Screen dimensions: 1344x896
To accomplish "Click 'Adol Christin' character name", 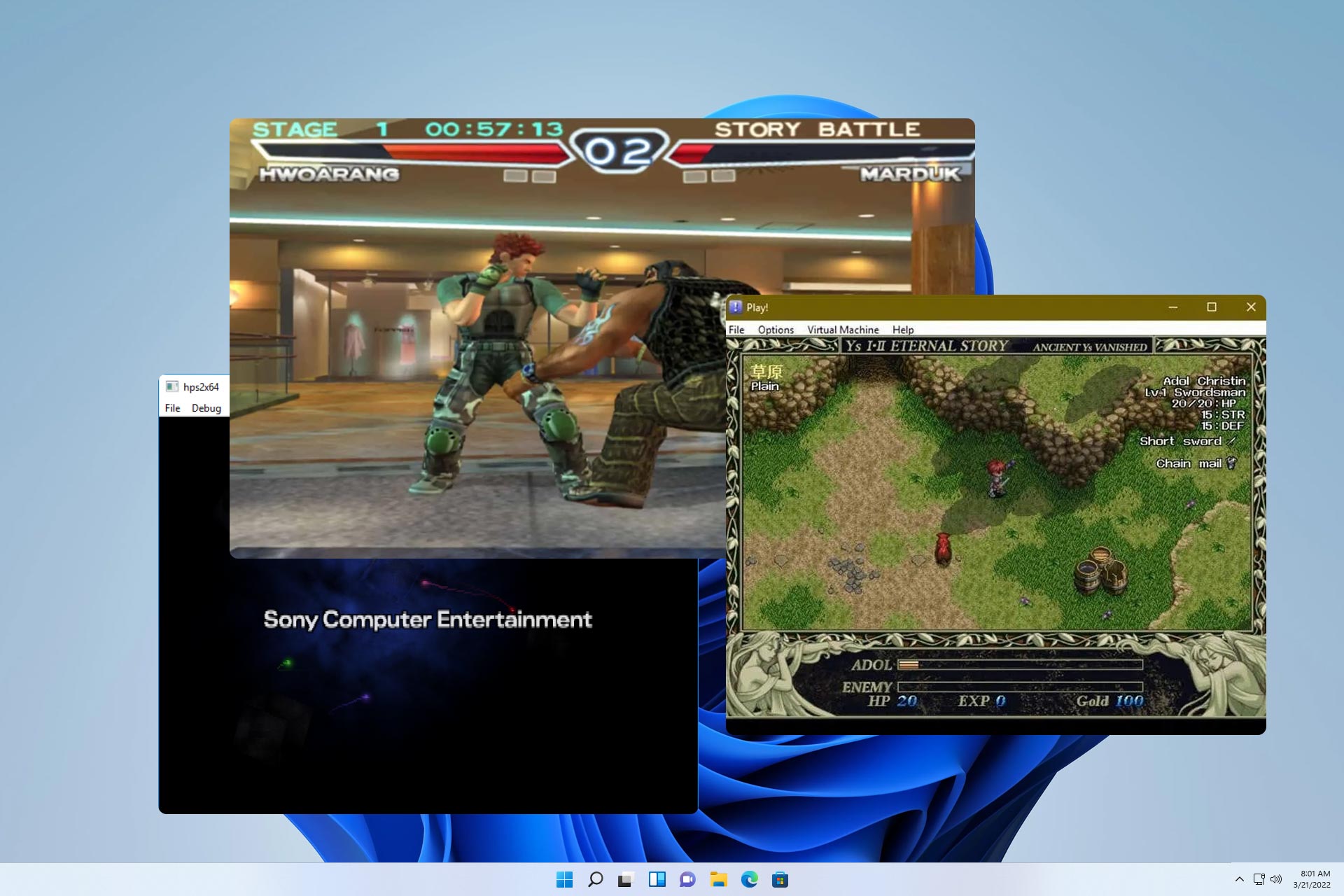I will coord(1204,381).
